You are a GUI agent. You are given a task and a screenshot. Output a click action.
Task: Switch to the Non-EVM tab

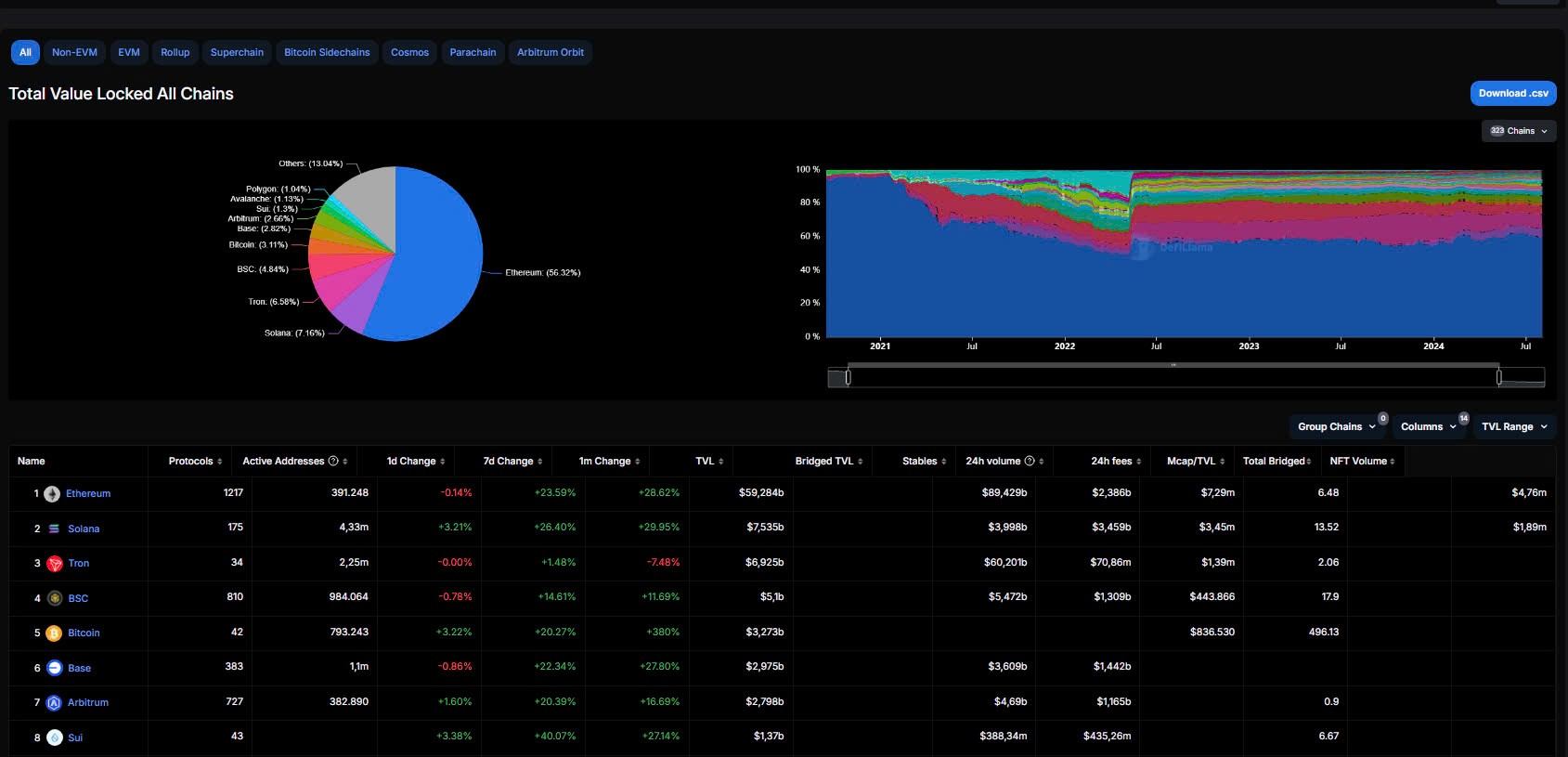click(74, 52)
